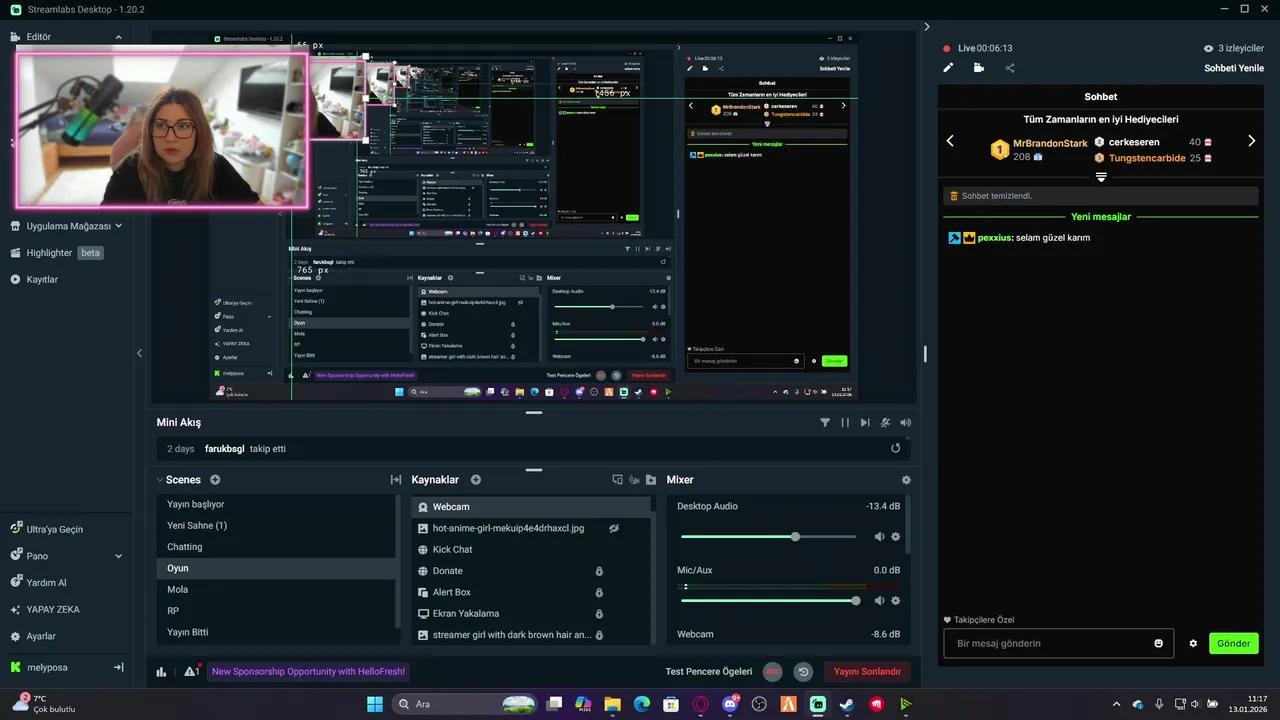
Task: Click the webcam preview in the editor
Action: 162,130
